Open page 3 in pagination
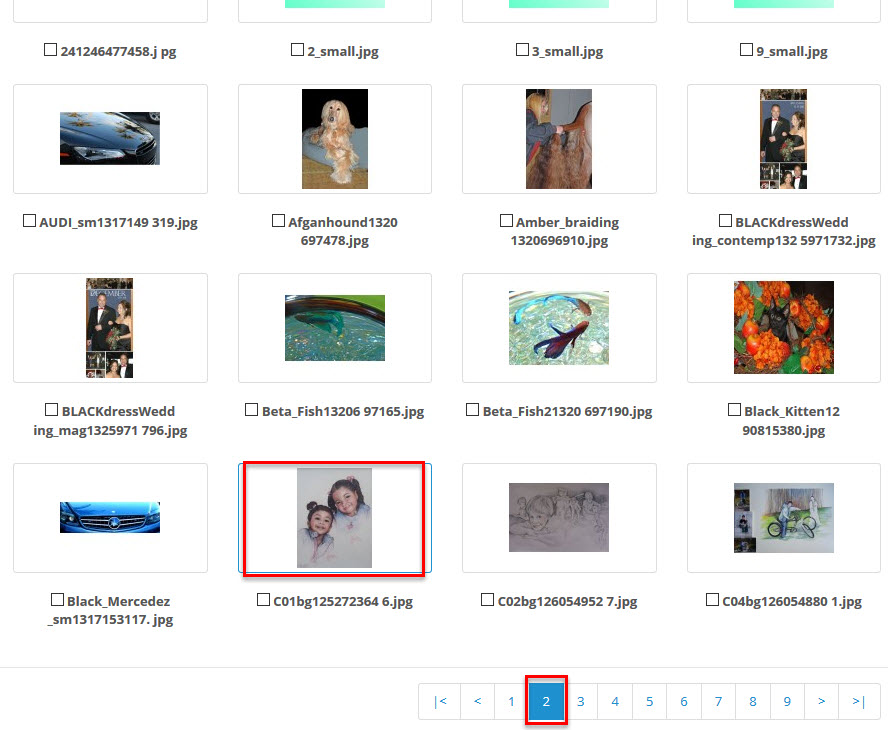Image resolution: width=888 pixels, height=730 pixels. click(580, 702)
